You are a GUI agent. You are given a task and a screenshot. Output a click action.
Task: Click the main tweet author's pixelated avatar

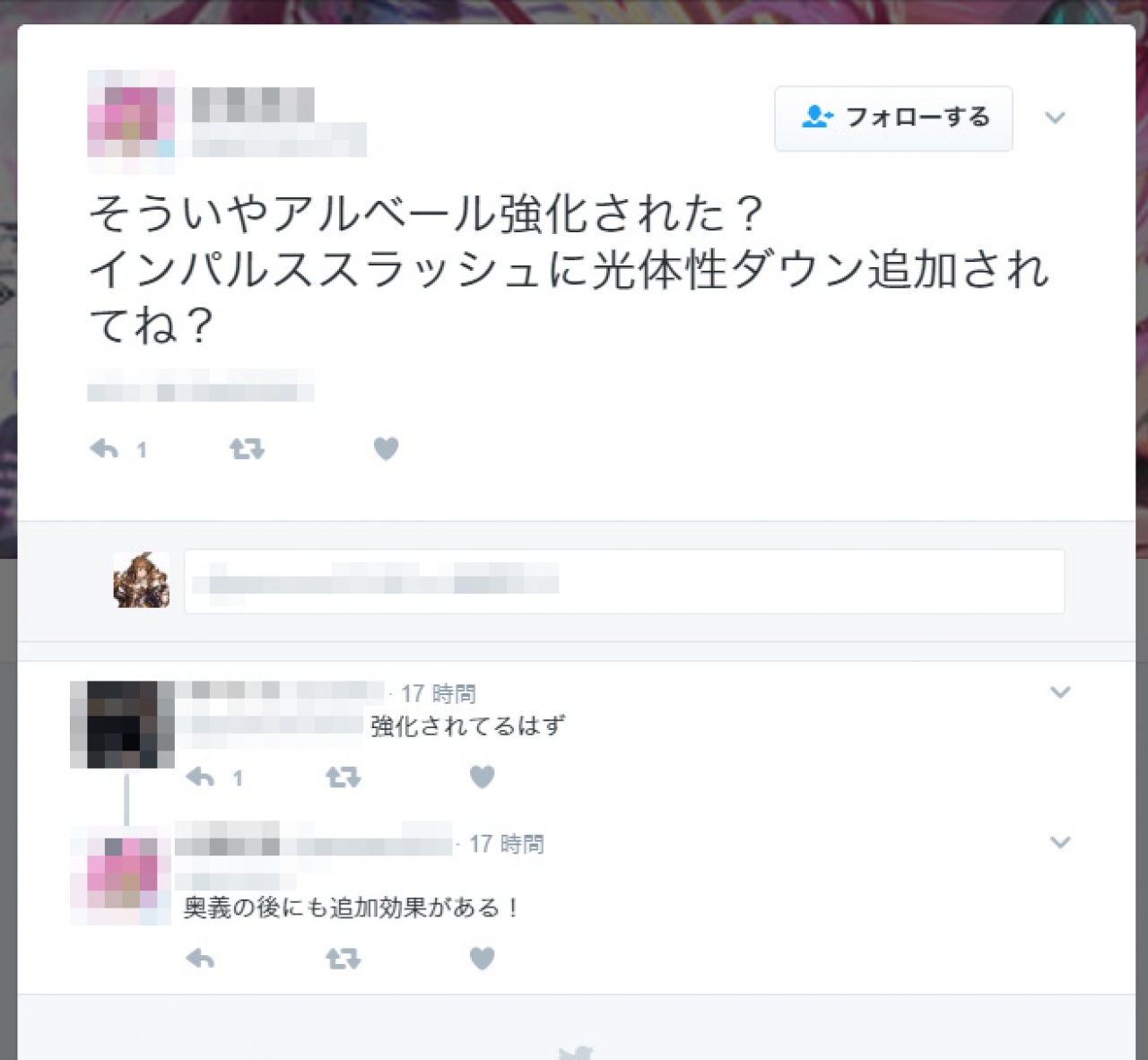(131, 121)
